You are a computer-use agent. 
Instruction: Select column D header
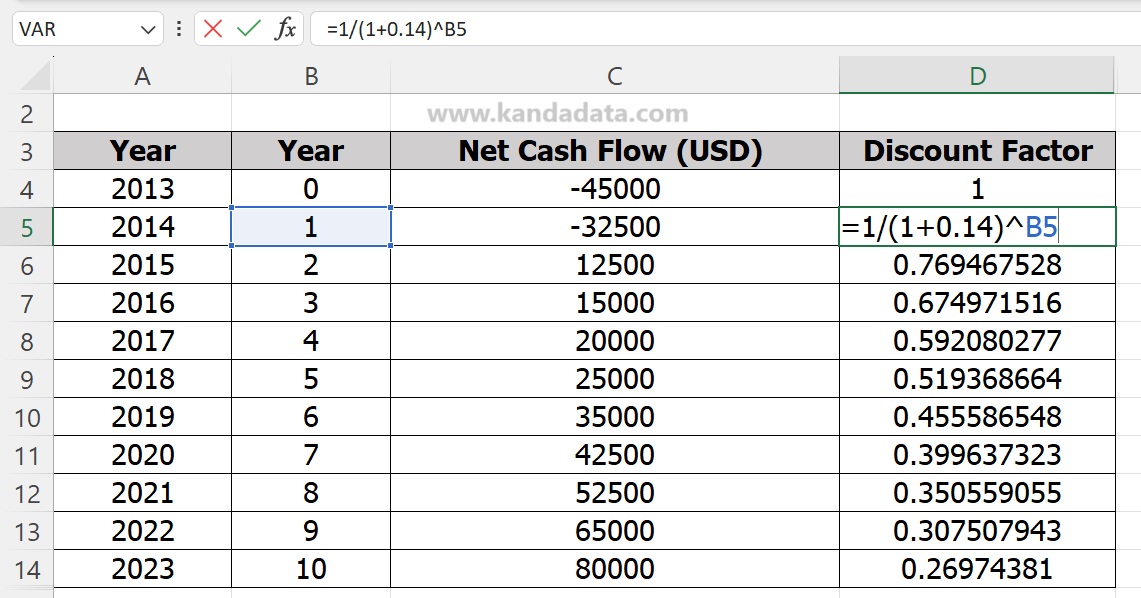[x=977, y=76]
